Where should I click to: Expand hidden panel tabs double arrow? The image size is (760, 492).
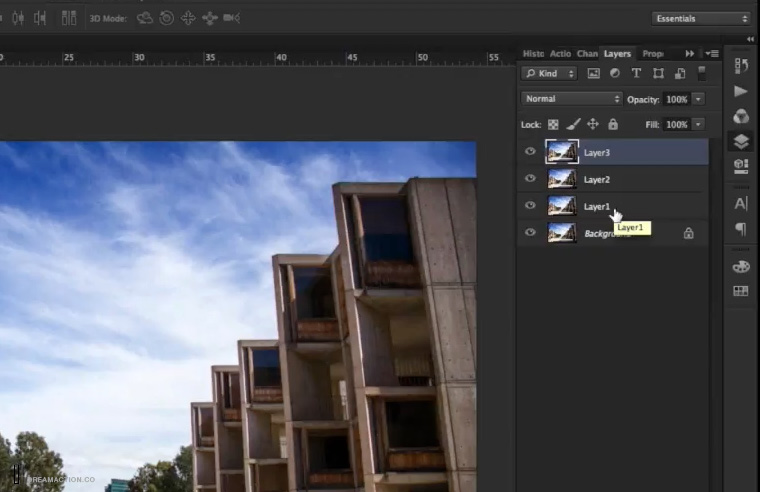coord(690,53)
